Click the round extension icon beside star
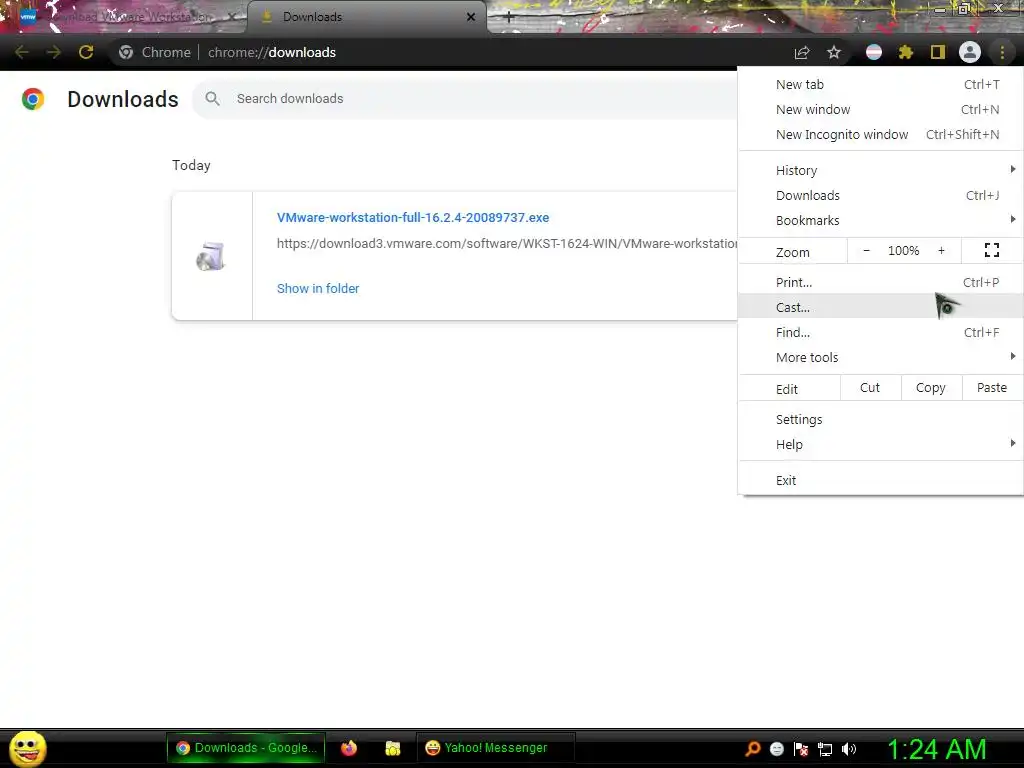 click(874, 52)
